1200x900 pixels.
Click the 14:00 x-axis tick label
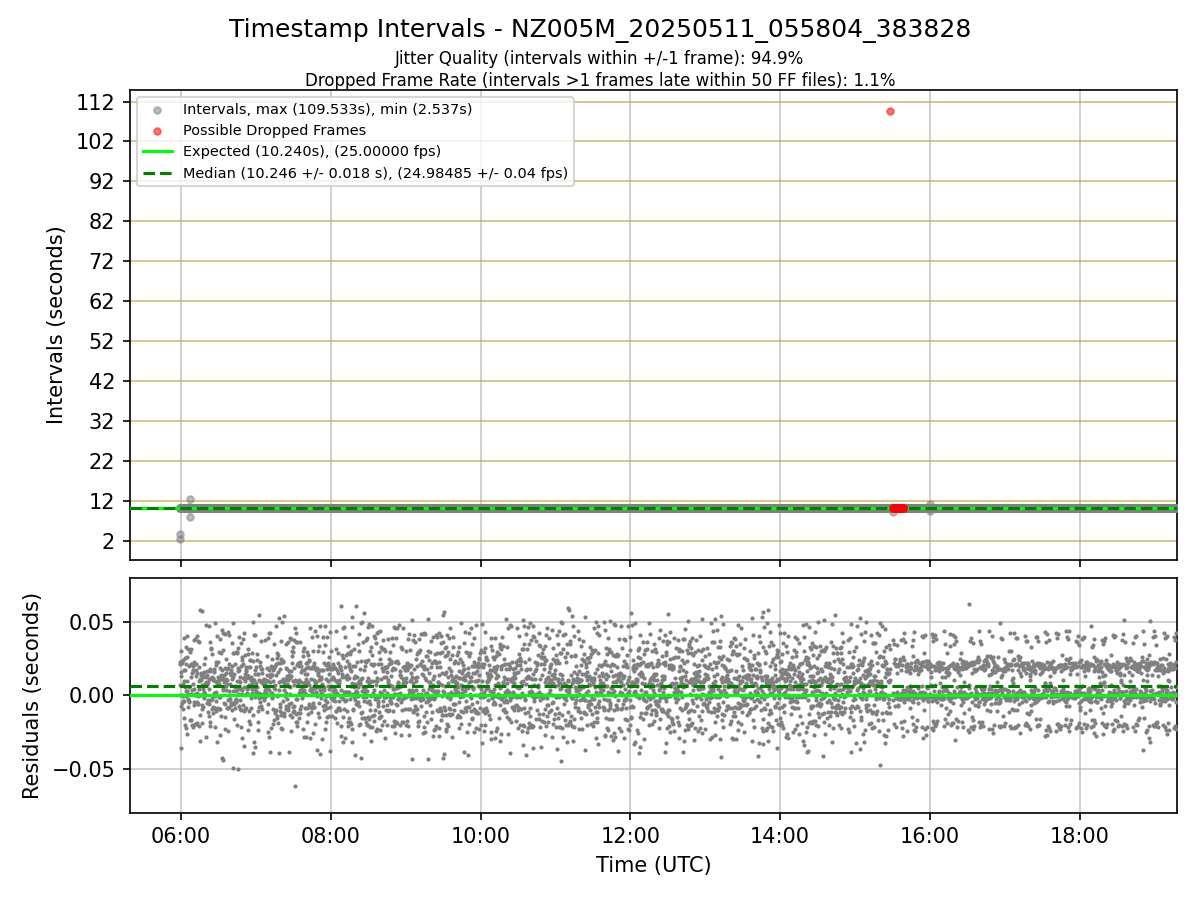point(780,834)
